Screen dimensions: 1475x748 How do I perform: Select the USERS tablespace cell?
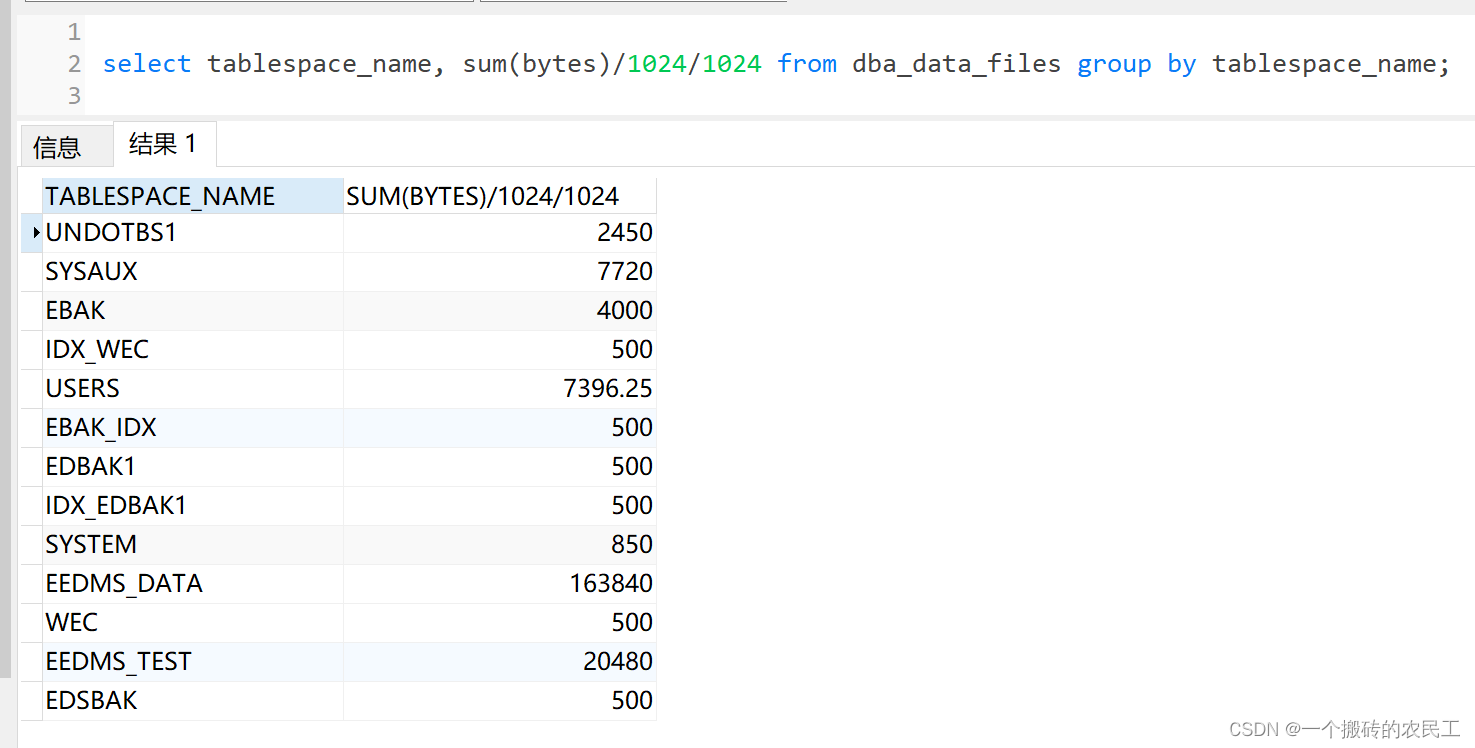click(x=192, y=388)
